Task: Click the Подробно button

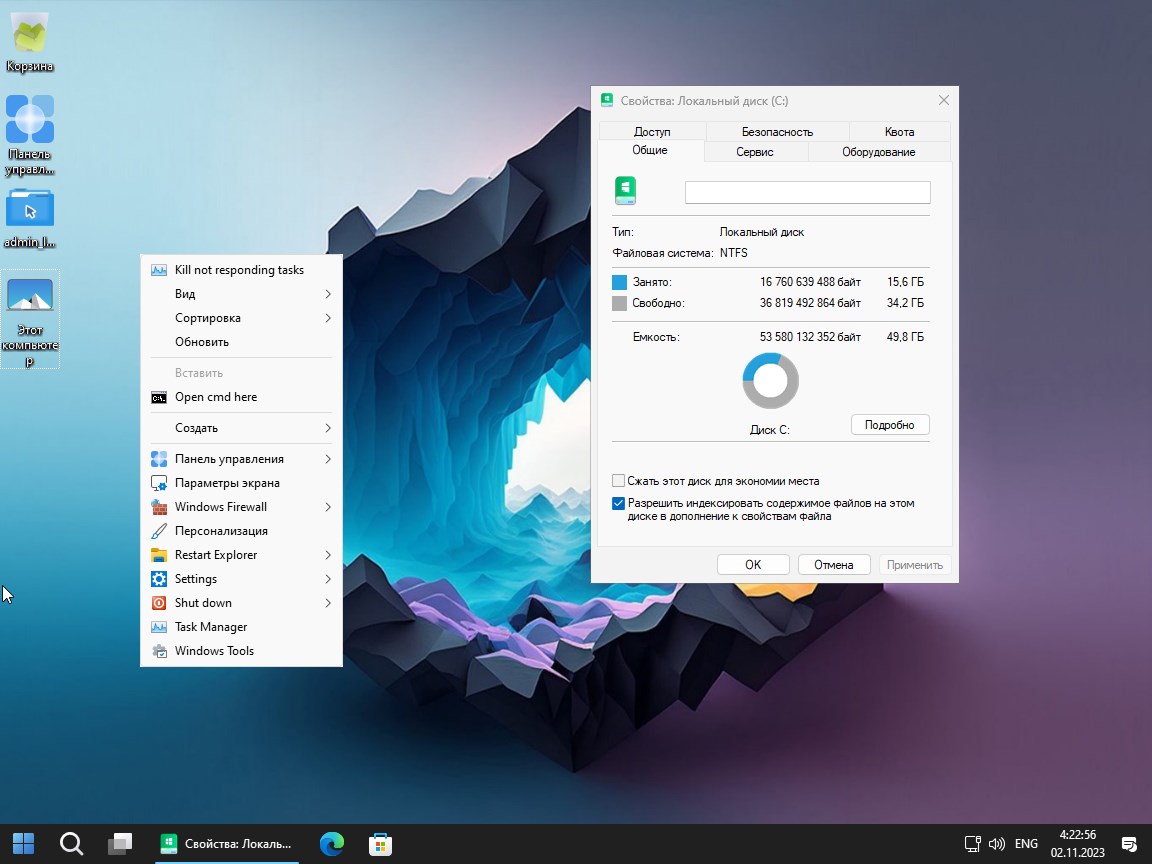Action: tap(890, 425)
